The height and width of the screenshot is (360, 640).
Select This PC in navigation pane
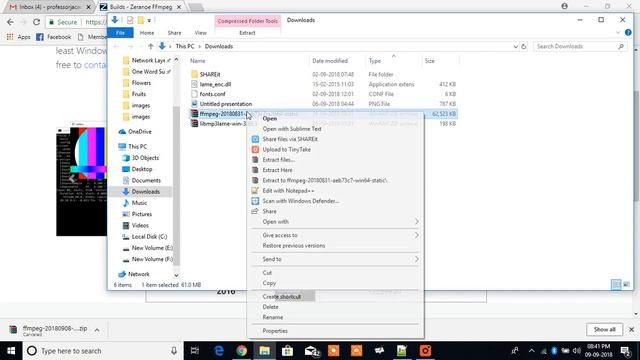pyautogui.click(x=138, y=146)
